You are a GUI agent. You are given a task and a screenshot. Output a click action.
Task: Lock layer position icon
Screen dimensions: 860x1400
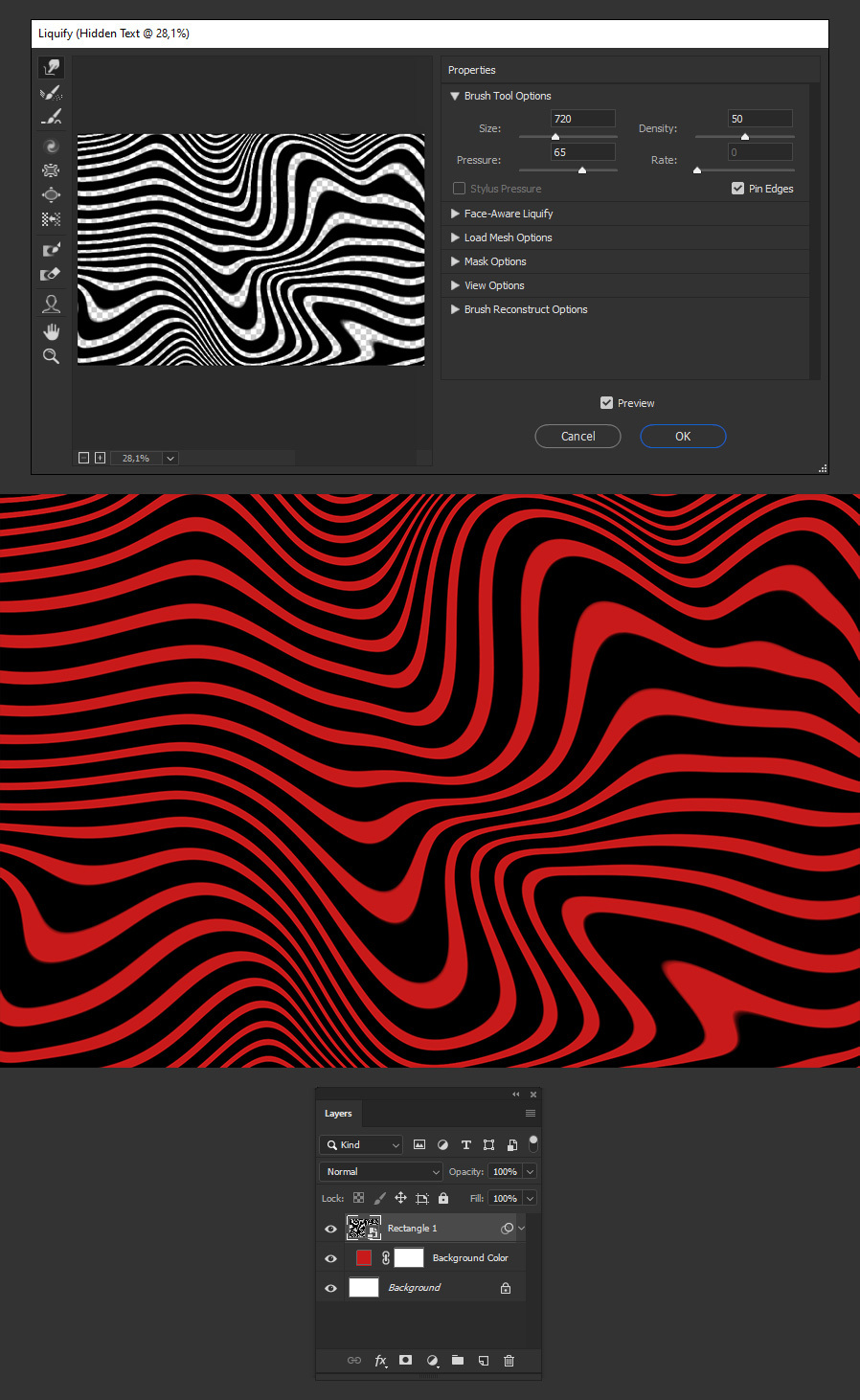click(400, 1198)
